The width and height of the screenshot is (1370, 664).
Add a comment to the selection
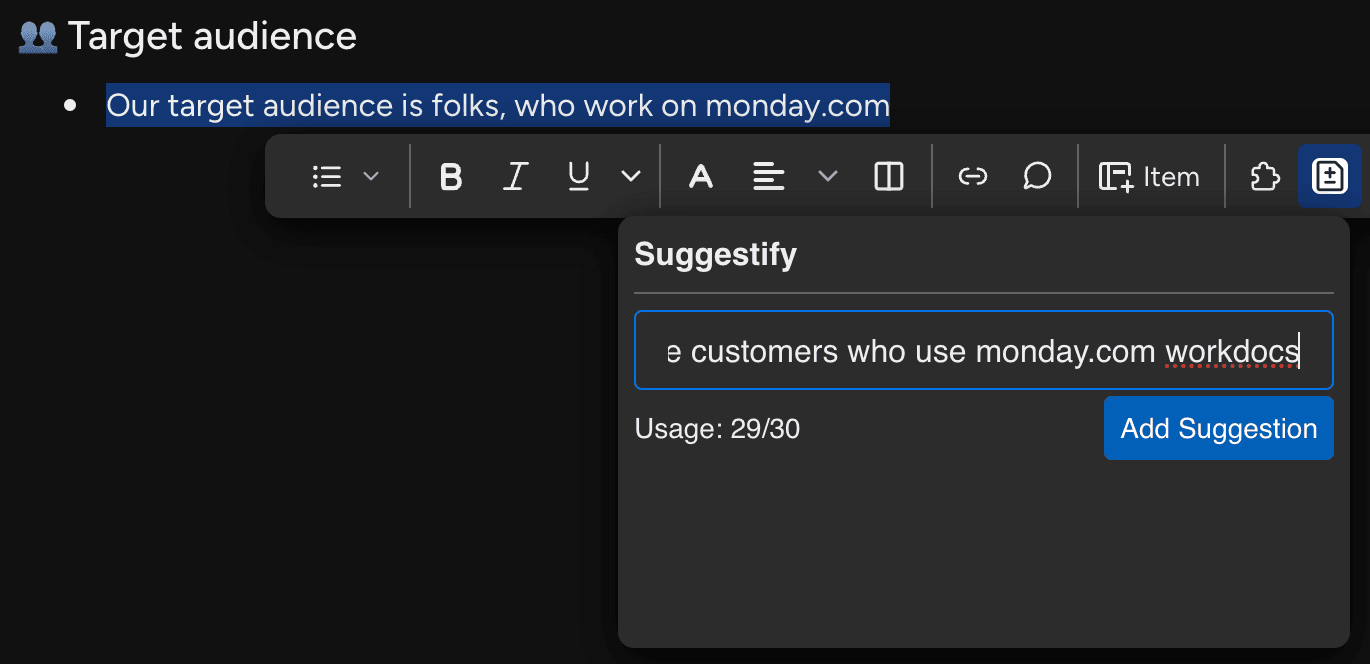pyautogui.click(x=1037, y=177)
